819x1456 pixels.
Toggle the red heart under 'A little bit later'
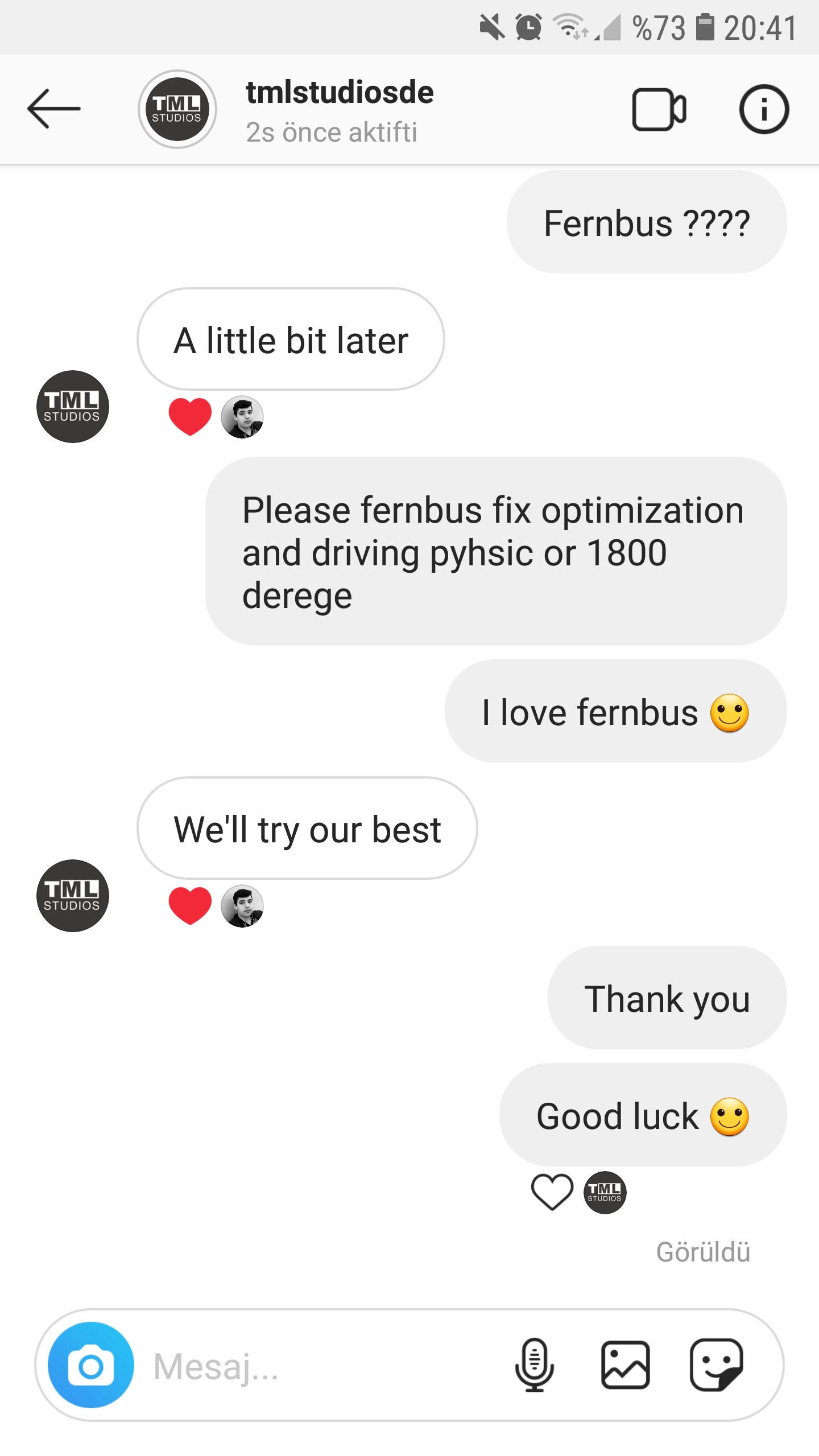click(190, 417)
